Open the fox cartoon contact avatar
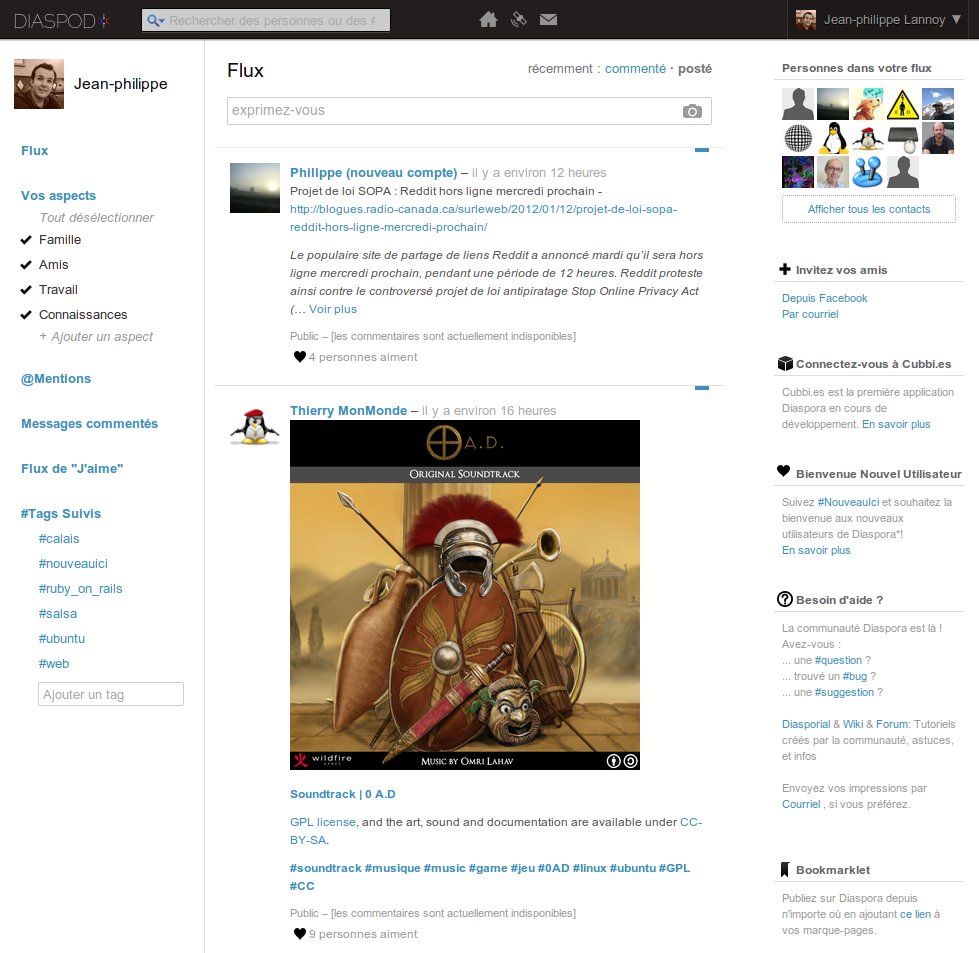 click(x=868, y=104)
